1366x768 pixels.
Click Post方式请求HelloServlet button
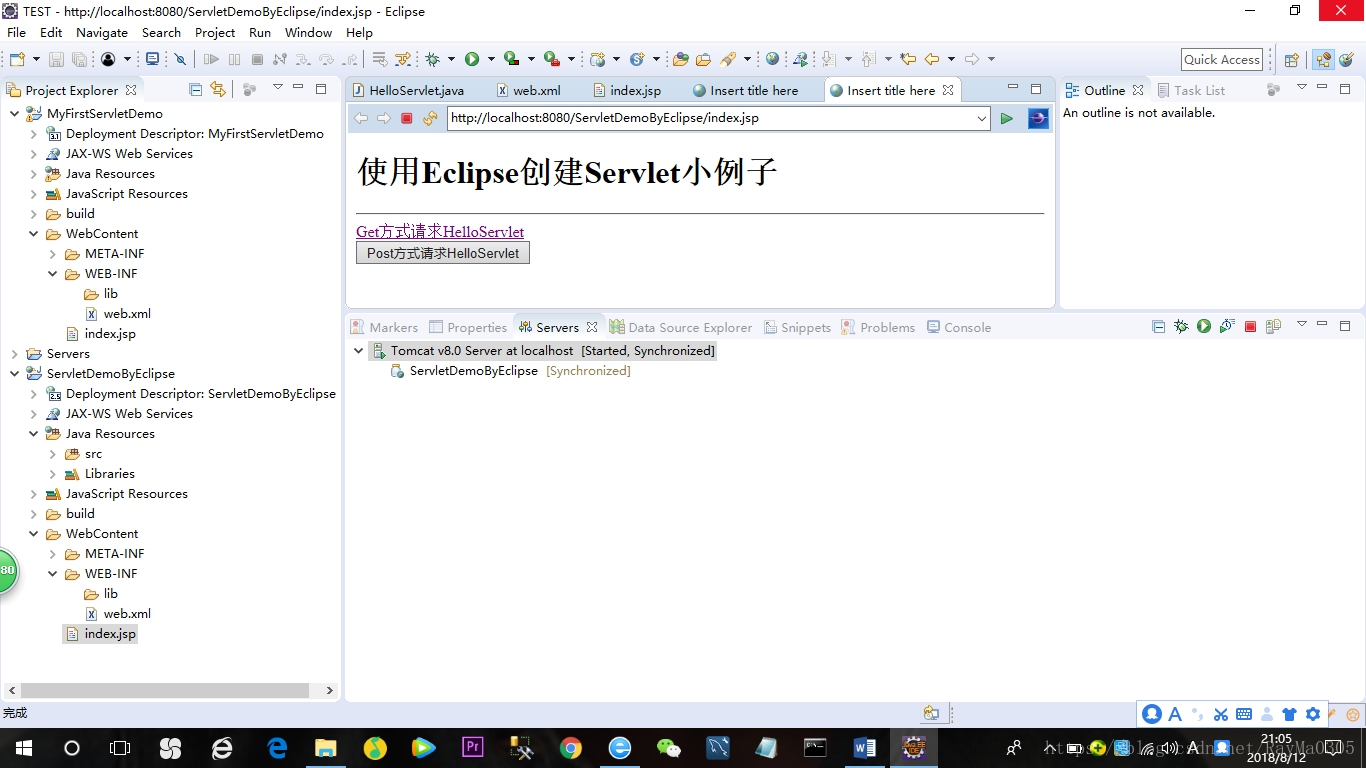(443, 253)
